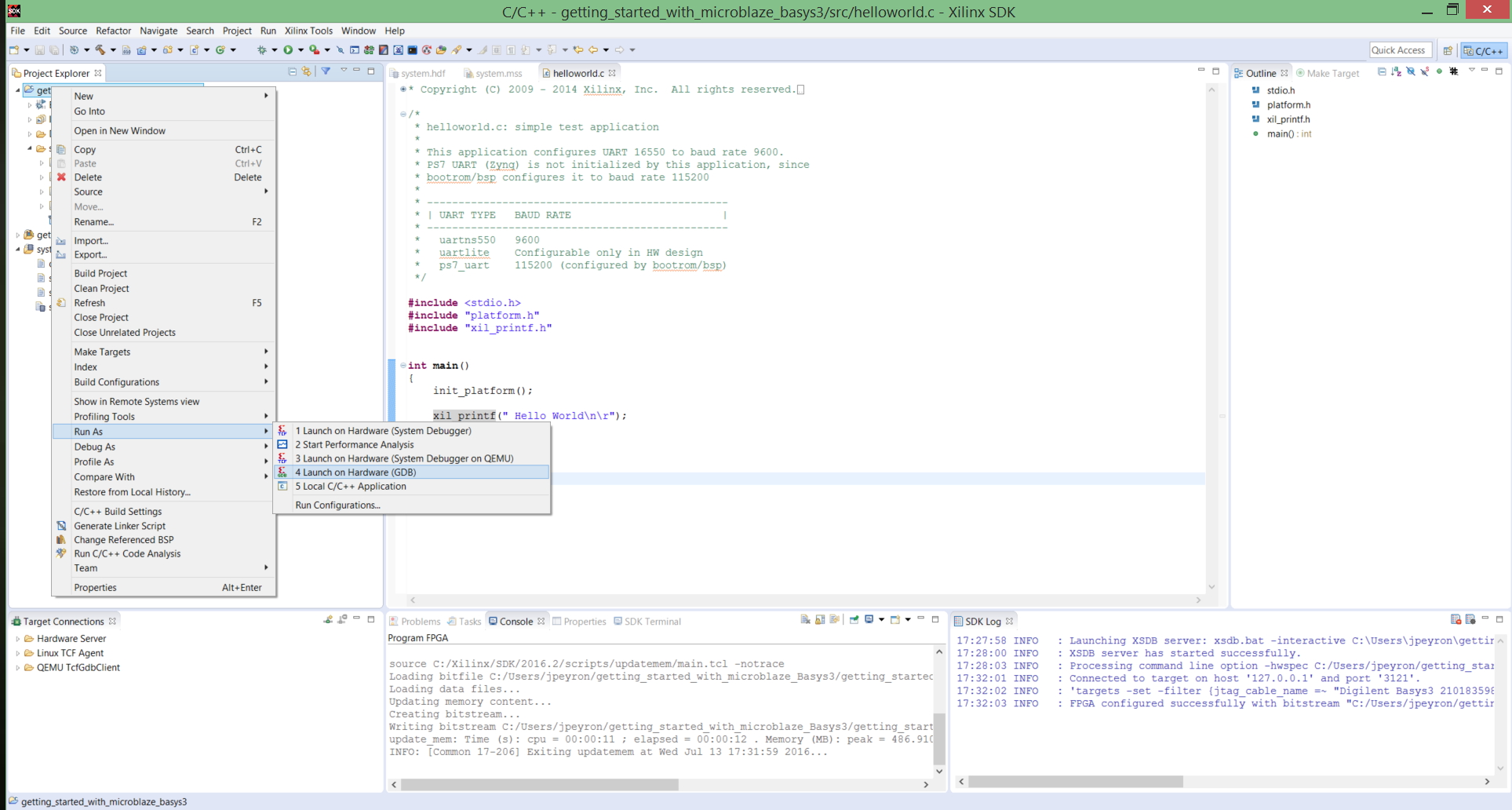
Task: Switch to the system.mss editor tab
Action: pos(493,73)
